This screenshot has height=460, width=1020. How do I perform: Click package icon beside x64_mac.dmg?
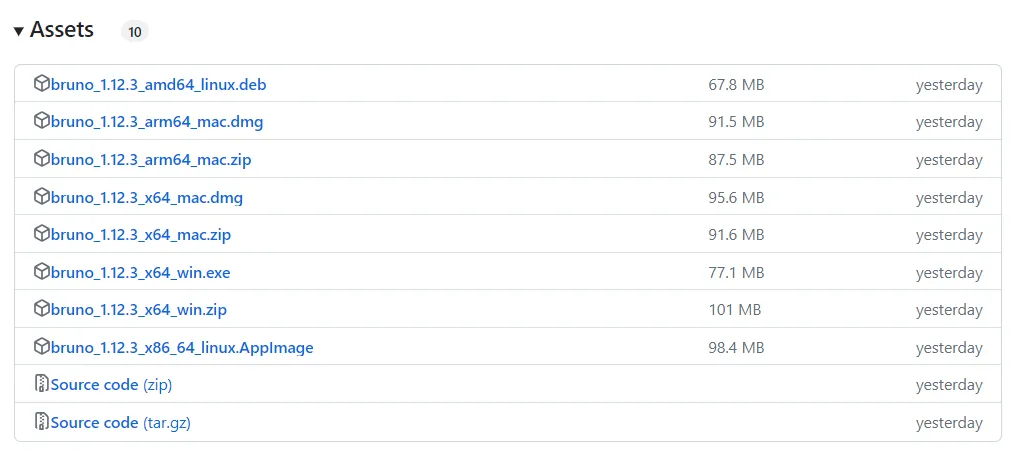42,196
